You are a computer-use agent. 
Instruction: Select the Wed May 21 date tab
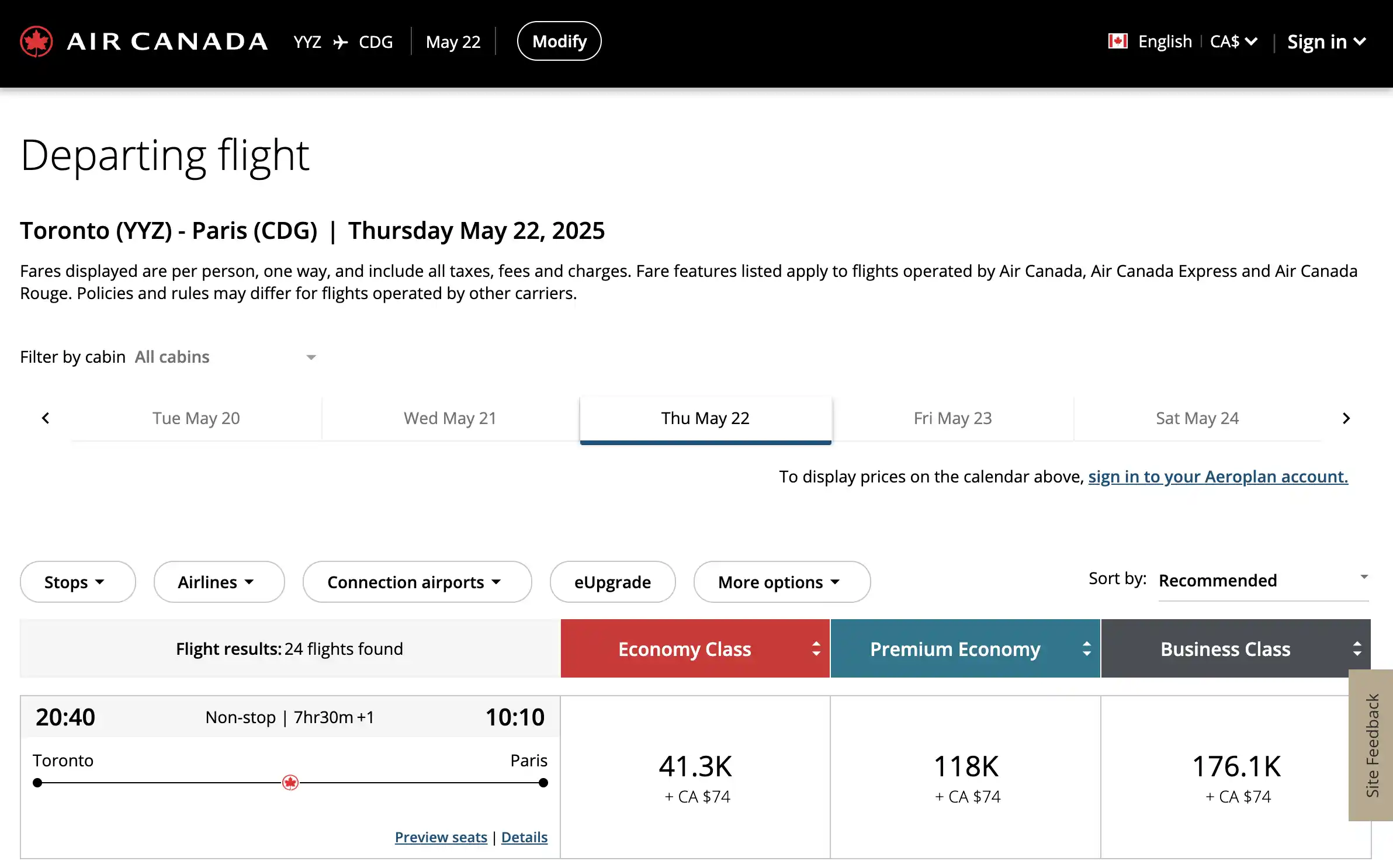pyautogui.click(x=450, y=418)
